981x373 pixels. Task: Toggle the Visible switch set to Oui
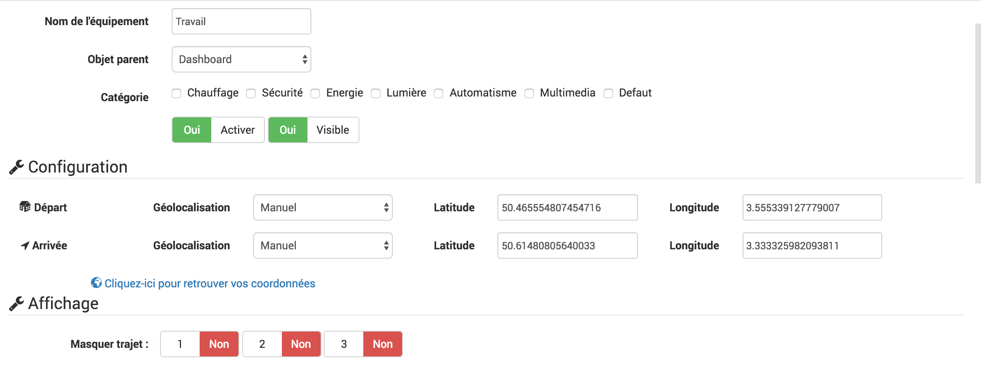[x=314, y=130]
